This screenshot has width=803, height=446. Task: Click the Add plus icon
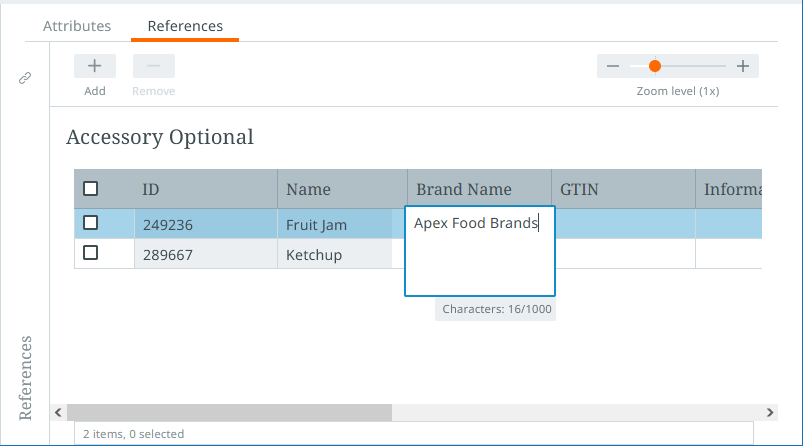tap(95, 66)
